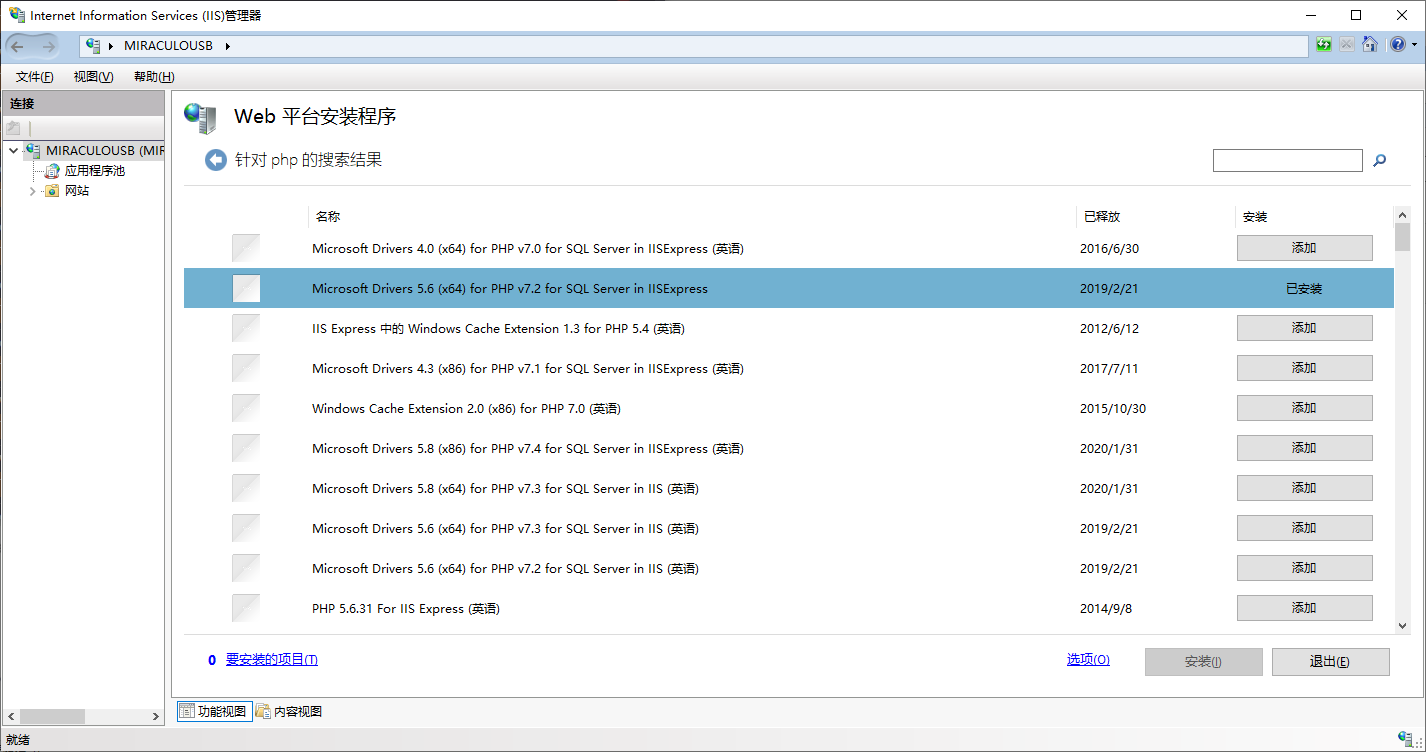Open the 选项 link
This screenshot has height=752, width=1426.
pos(1088,660)
